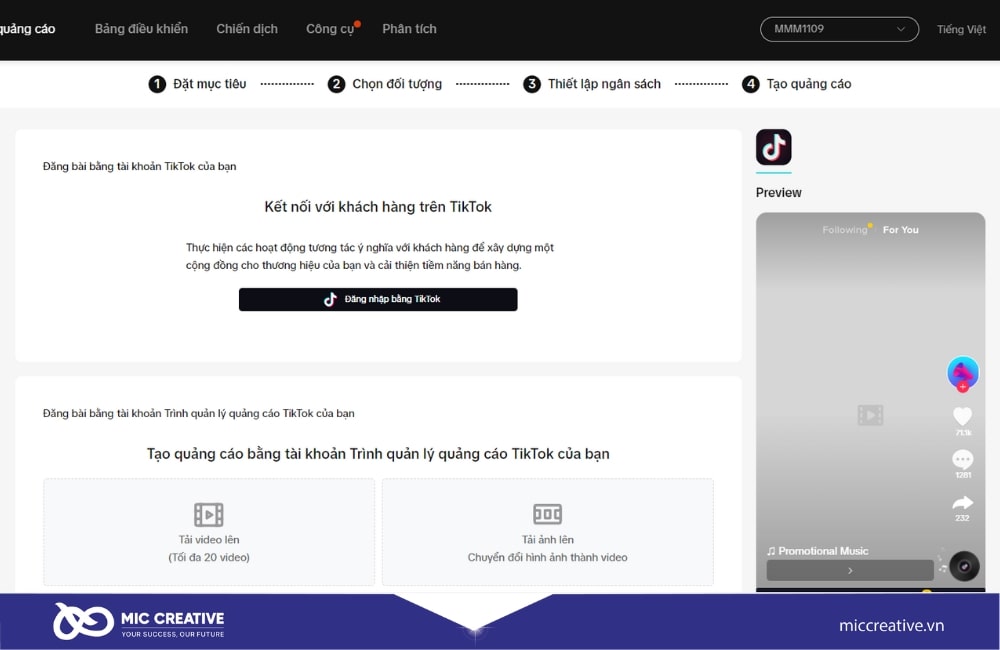Expand the MMM1109 account dropdown
The image size is (1000, 650).
(839, 29)
